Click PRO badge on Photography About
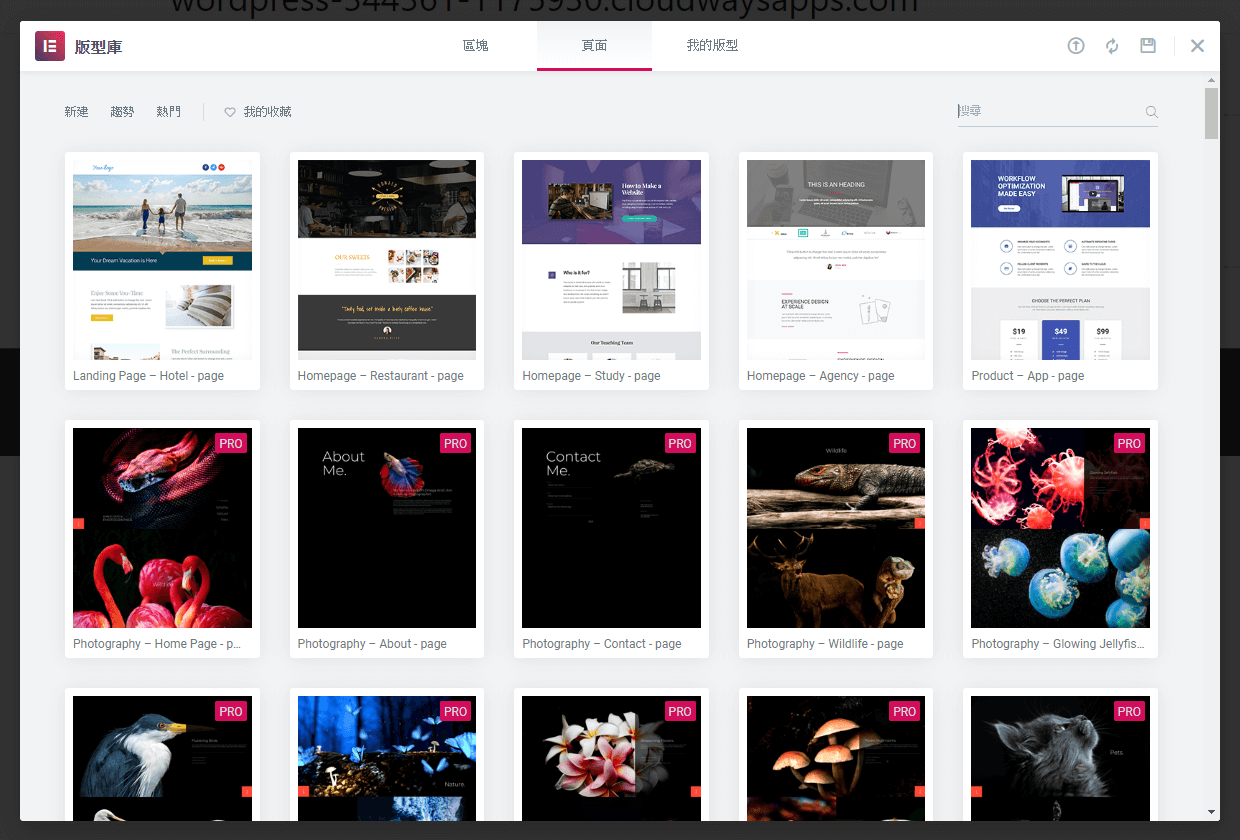The height and width of the screenshot is (840, 1240). (456, 443)
